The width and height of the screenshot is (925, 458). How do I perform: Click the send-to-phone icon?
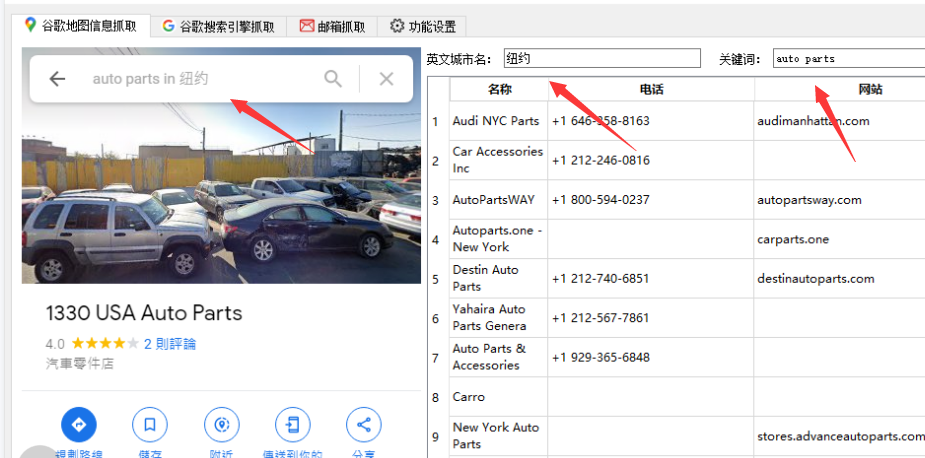(293, 424)
